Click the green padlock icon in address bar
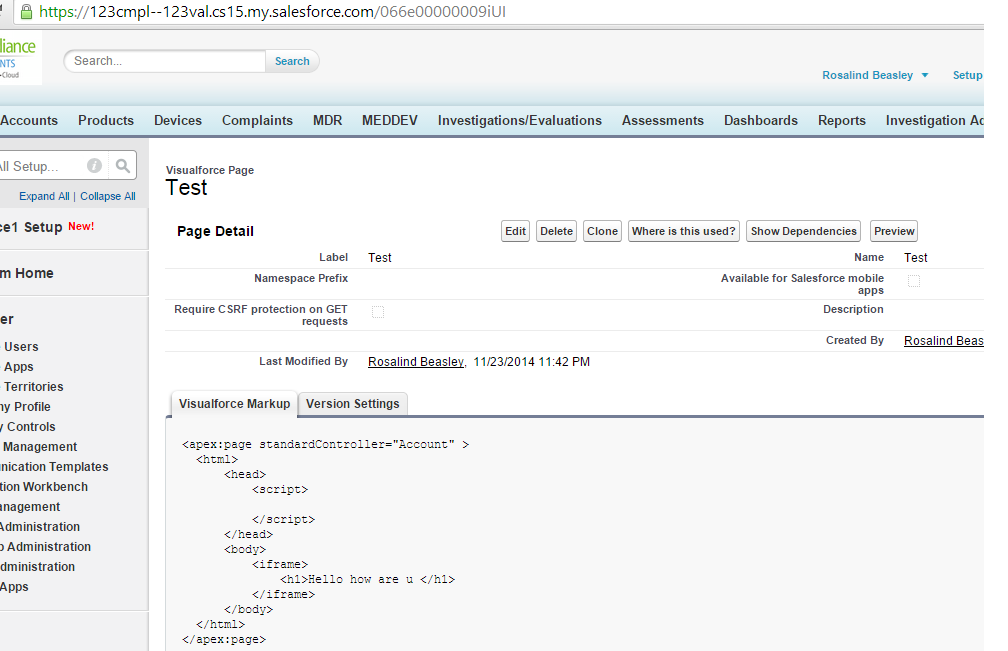 tap(25, 12)
